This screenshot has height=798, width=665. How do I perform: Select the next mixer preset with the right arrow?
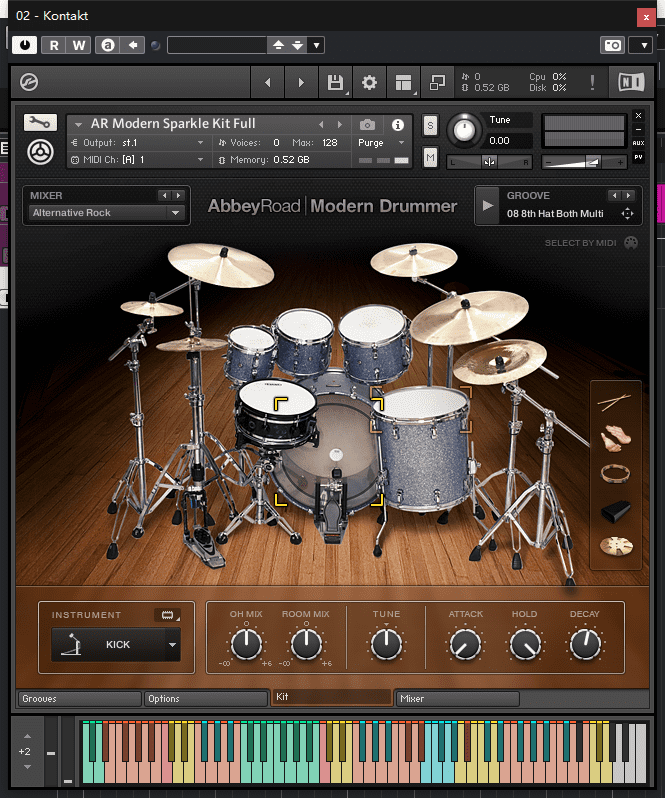(178, 195)
